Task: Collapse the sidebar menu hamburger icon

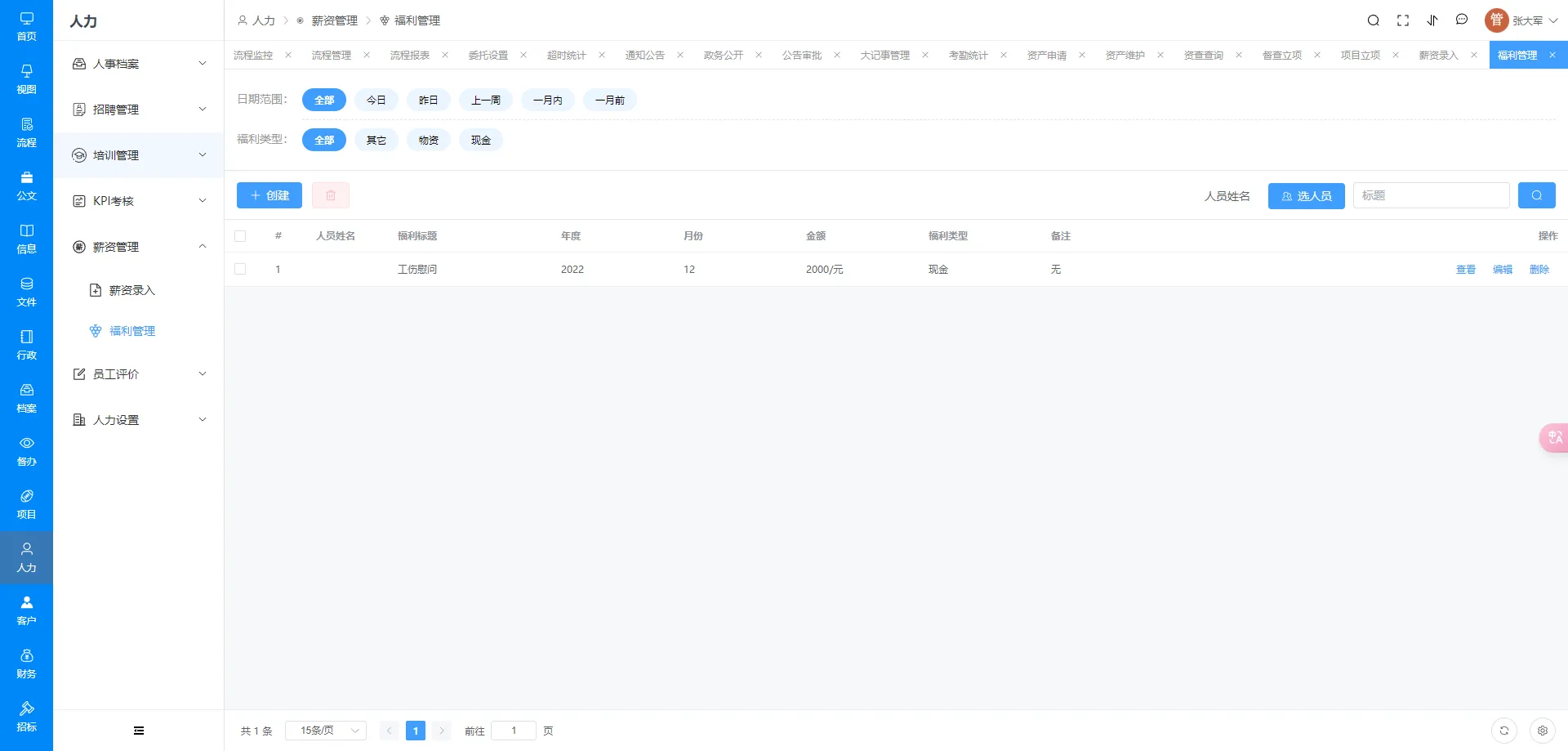Action: pos(139,731)
